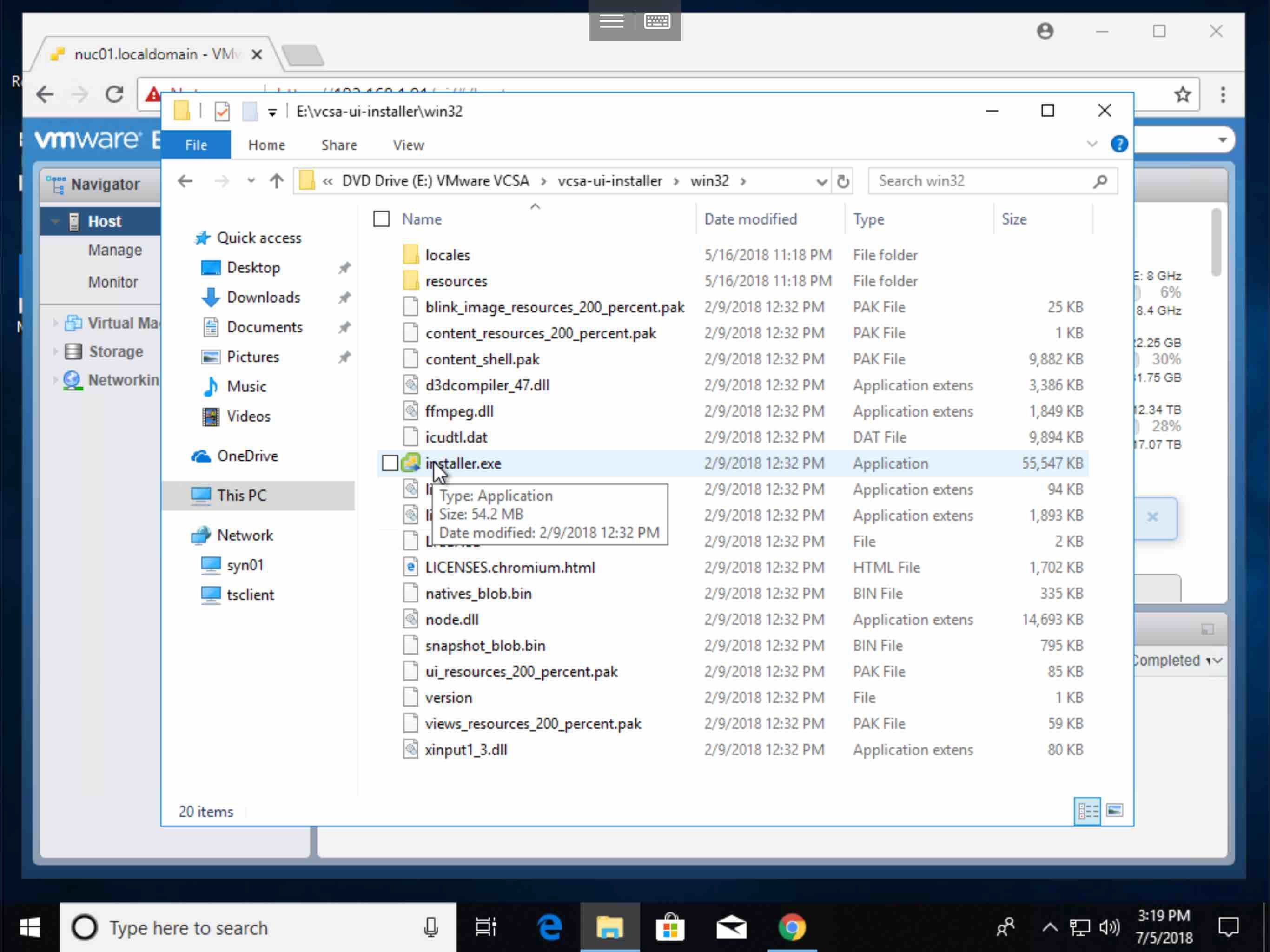
Task: Click vcsa-ui-installer in the breadcrumb path
Action: (610, 181)
